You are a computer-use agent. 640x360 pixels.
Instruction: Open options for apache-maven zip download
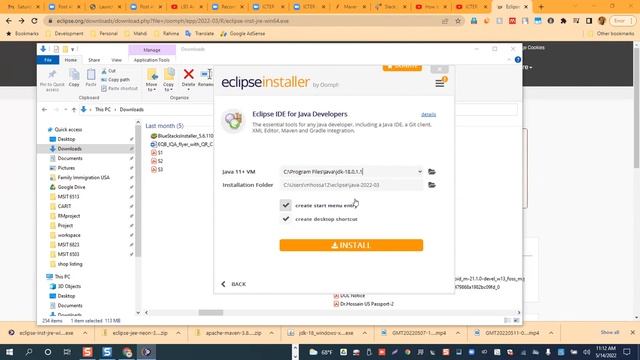coord(271,333)
